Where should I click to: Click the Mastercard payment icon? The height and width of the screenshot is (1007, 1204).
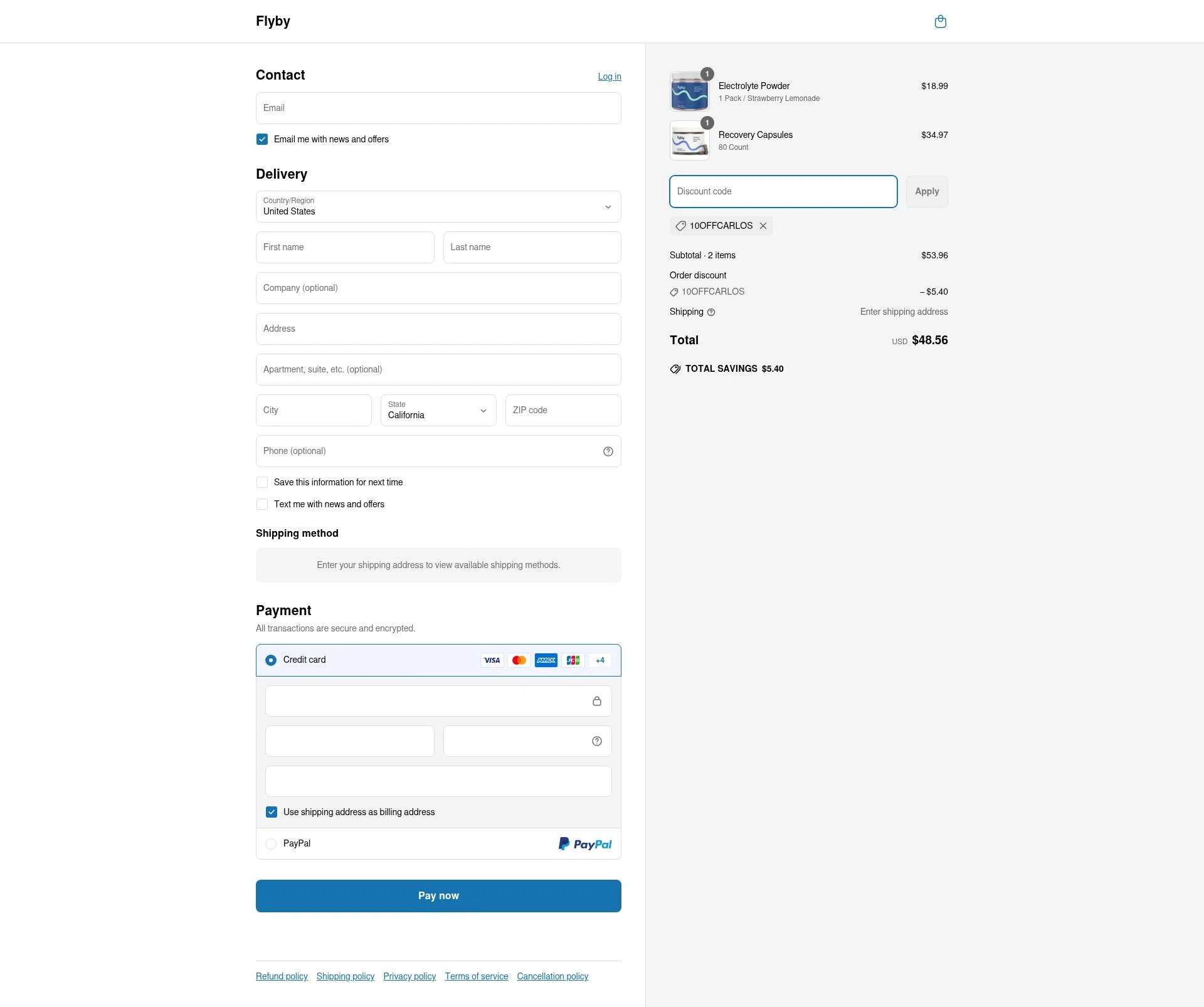pyautogui.click(x=519, y=660)
